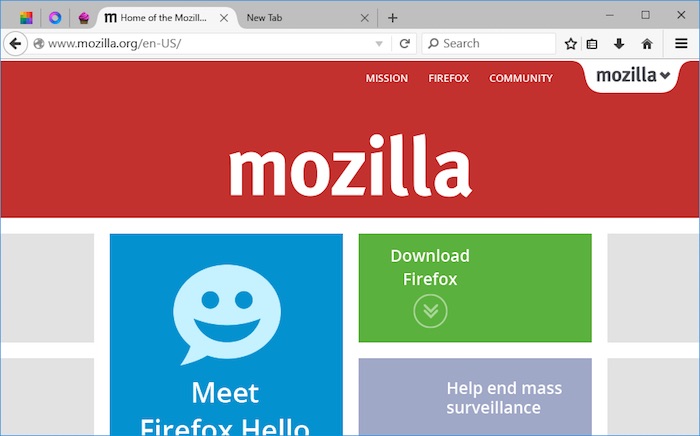Switch to the colorful squares pinned tab
The width and height of the screenshot is (700, 436).
click(x=26, y=18)
